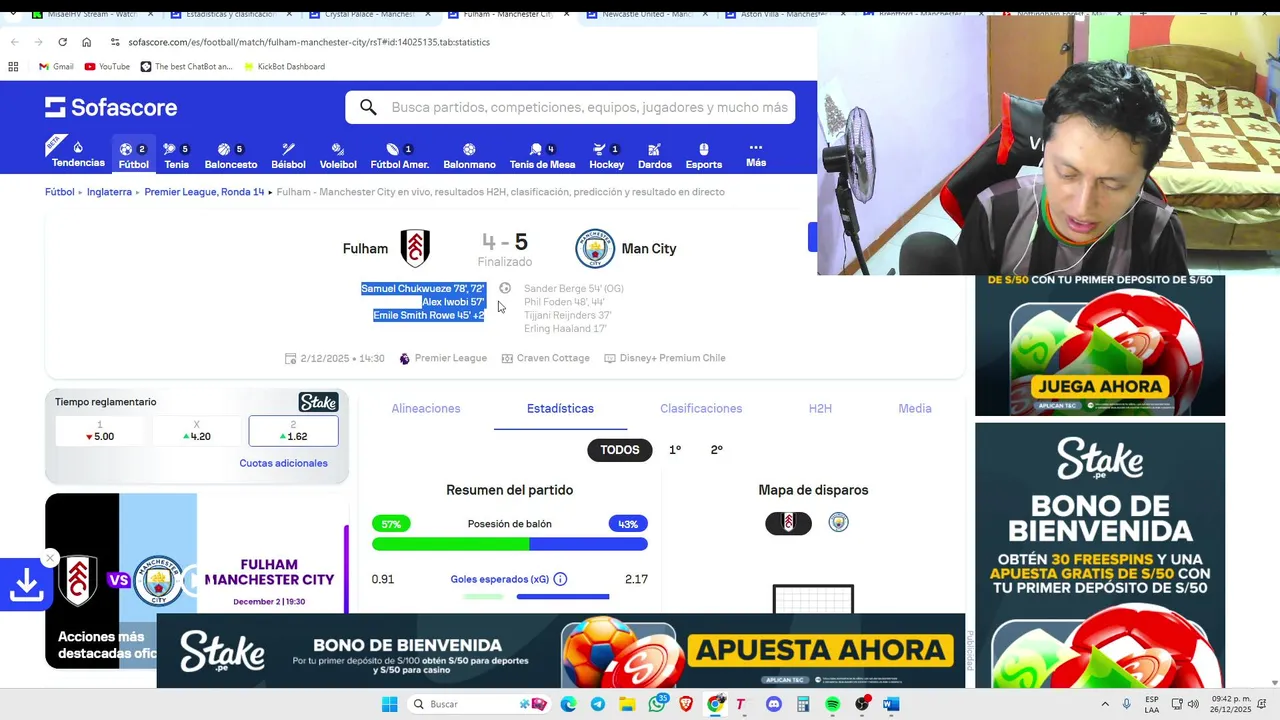Viewport: 1280px width, 720px height.
Task: Click the possession bar in Resumen
Action: 510,544
